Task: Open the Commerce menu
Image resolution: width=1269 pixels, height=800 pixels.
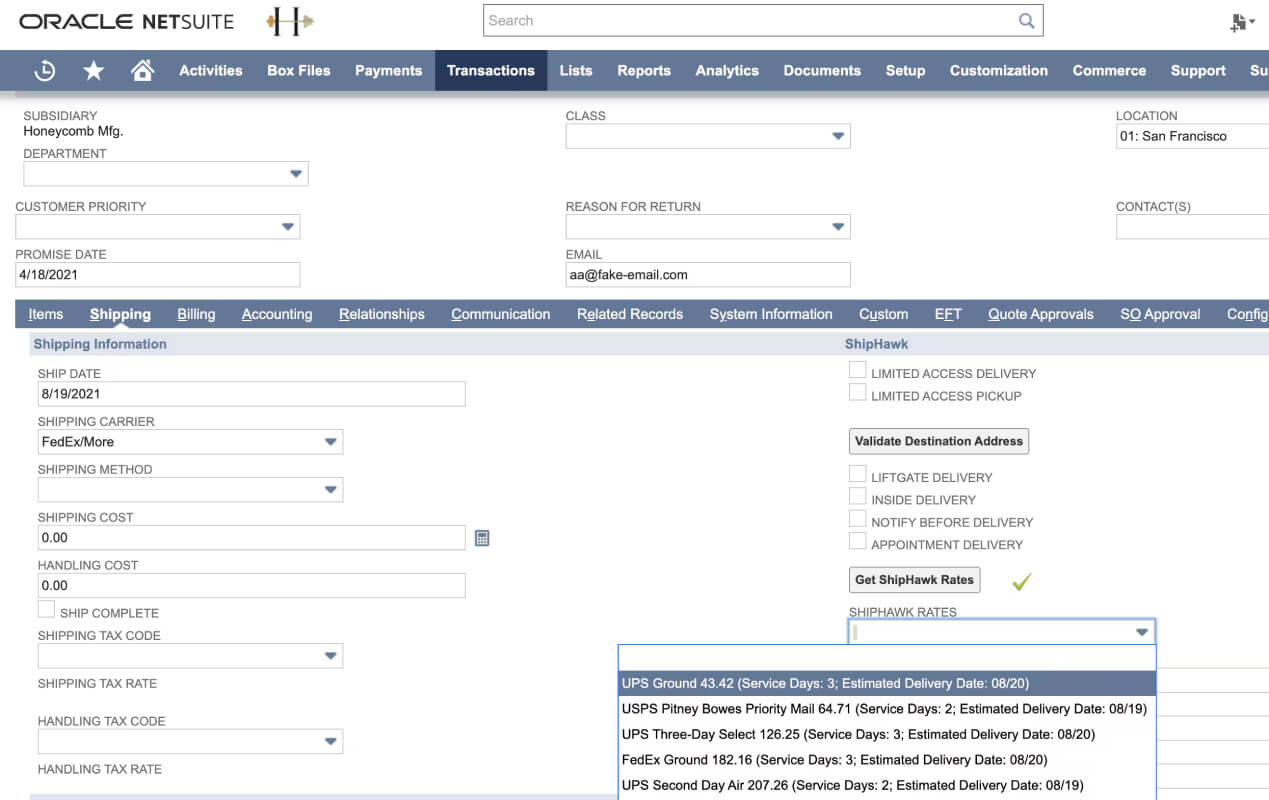Action: click(x=1109, y=70)
